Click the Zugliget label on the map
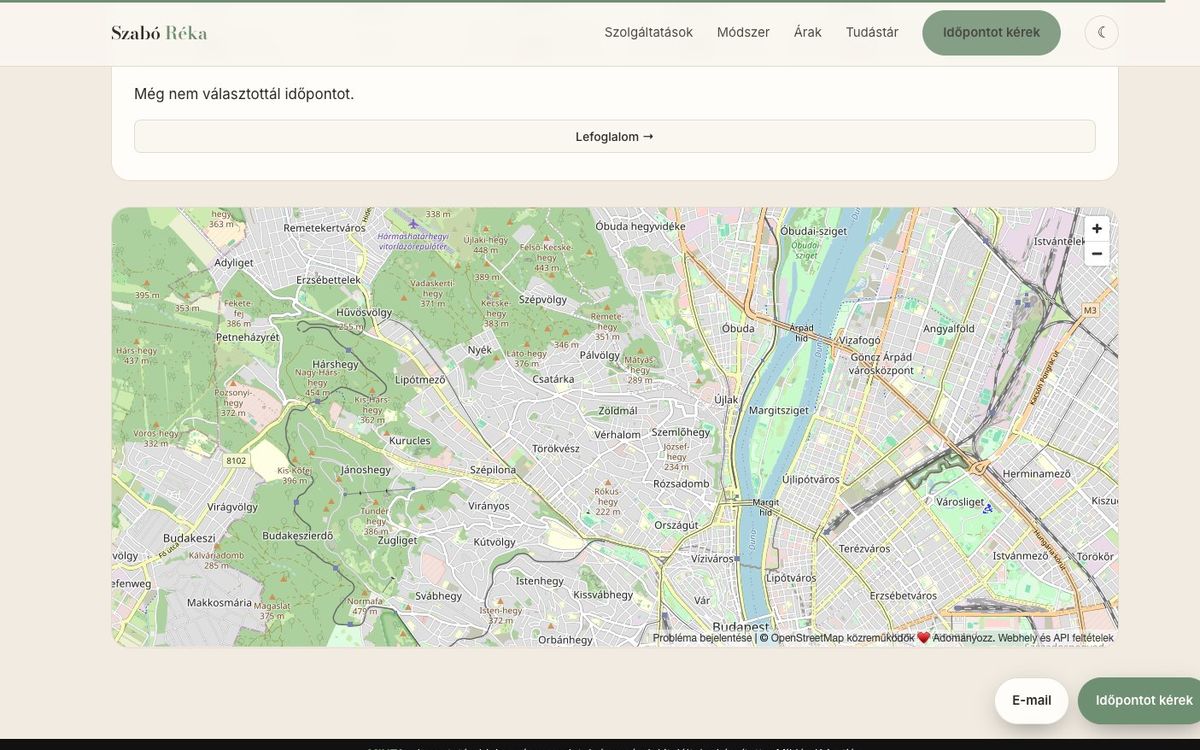The image size is (1200, 750). 397,540
